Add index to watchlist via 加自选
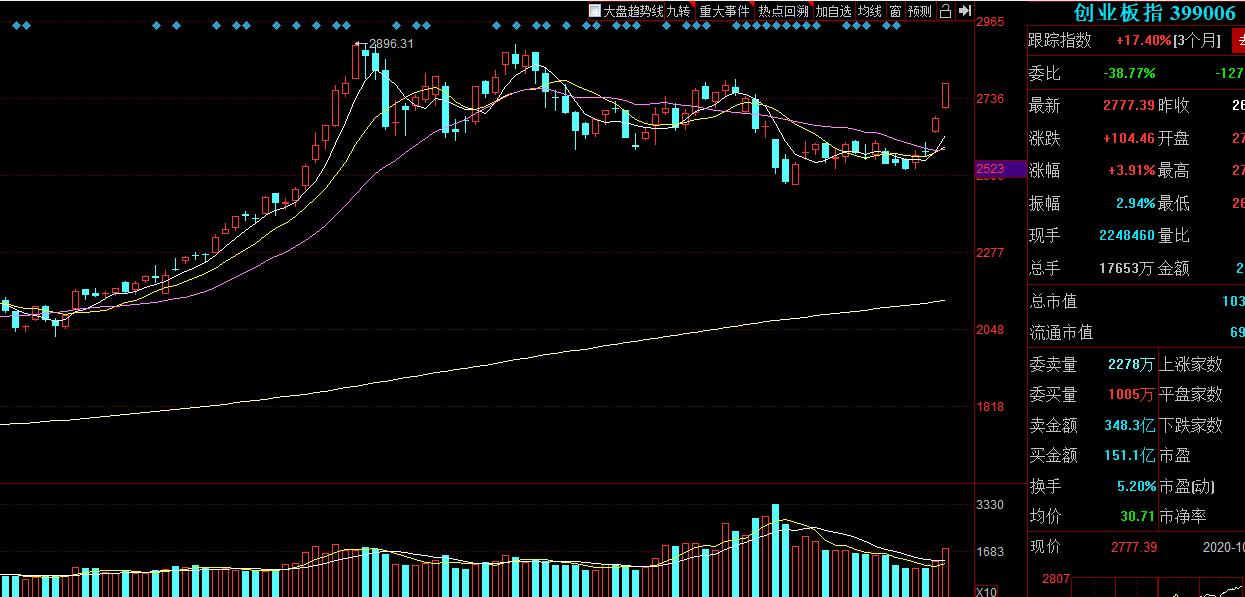 coord(833,11)
